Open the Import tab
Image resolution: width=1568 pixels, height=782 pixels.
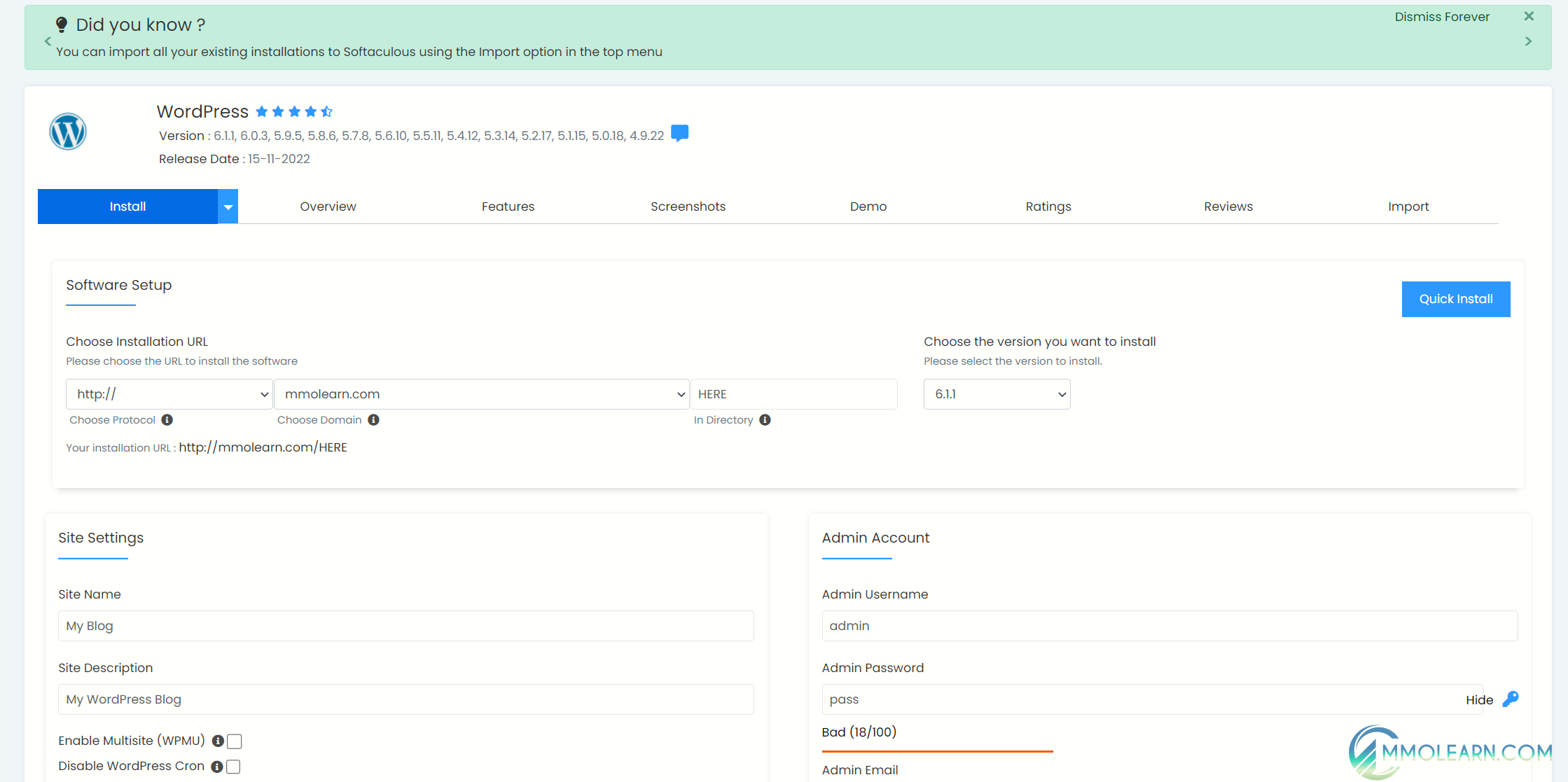coord(1408,207)
